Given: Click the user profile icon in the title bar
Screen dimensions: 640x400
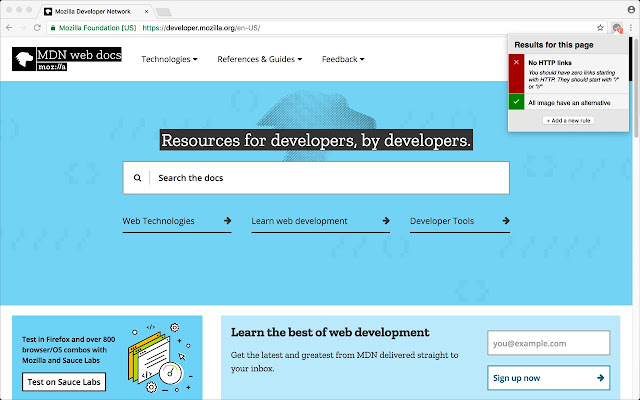Looking at the screenshot, I should pyautogui.click(x=631, y=9).
